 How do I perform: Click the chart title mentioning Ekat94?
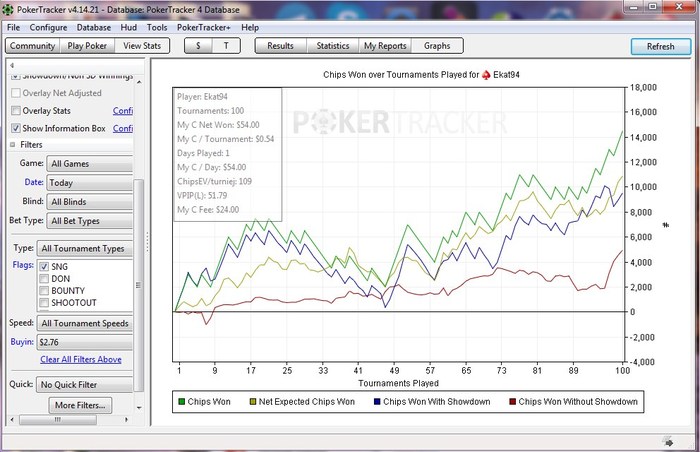[421, 75]
